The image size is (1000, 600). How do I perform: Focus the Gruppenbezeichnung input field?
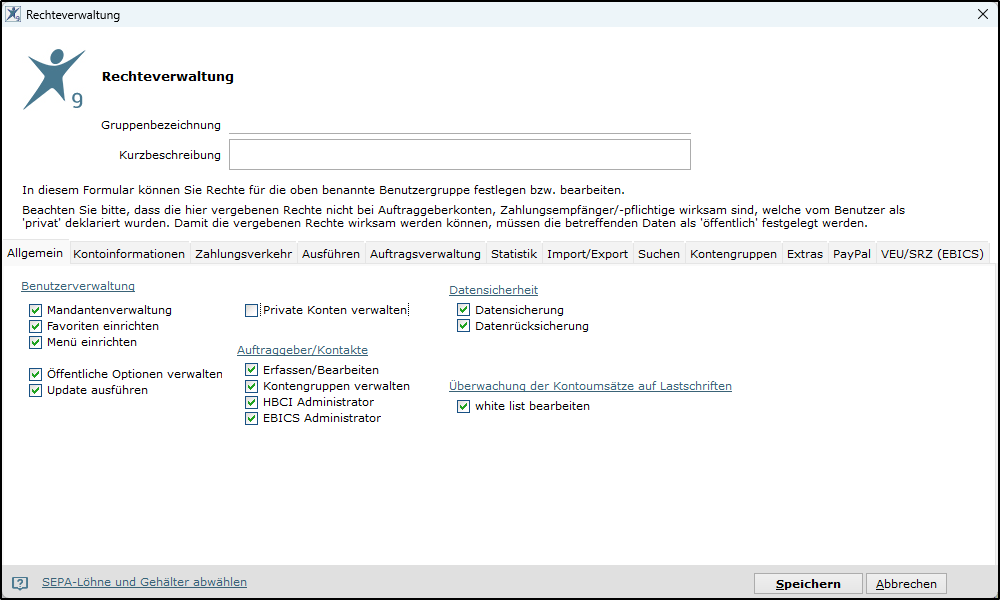click(x=460, y=125)
